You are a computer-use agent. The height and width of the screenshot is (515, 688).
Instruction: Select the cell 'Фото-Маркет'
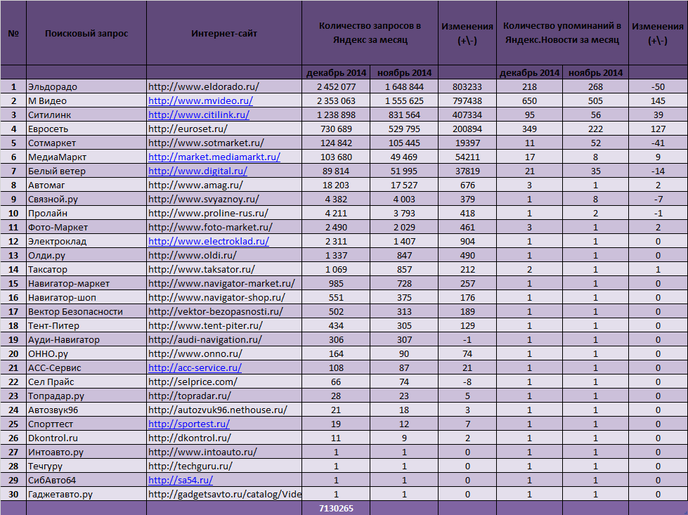point(86,227)
